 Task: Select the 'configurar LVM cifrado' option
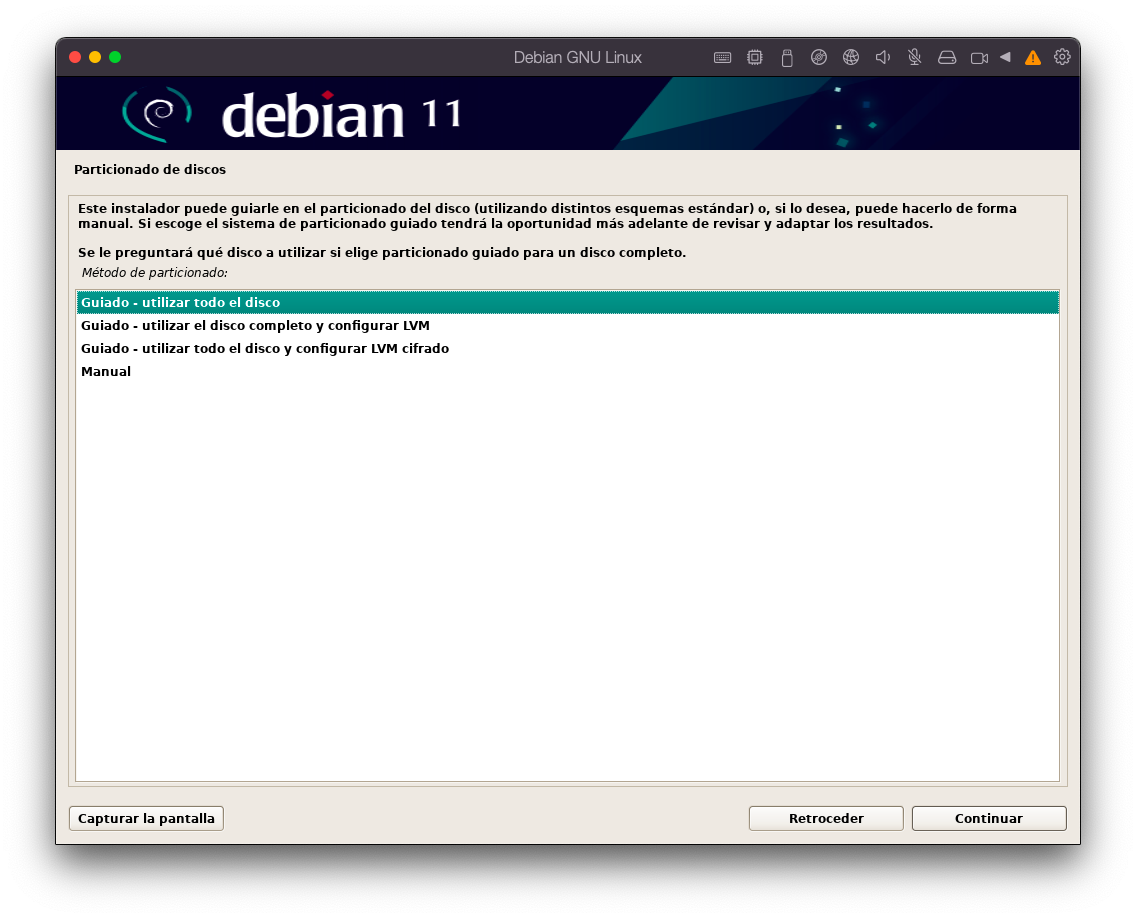coord(265,348)
